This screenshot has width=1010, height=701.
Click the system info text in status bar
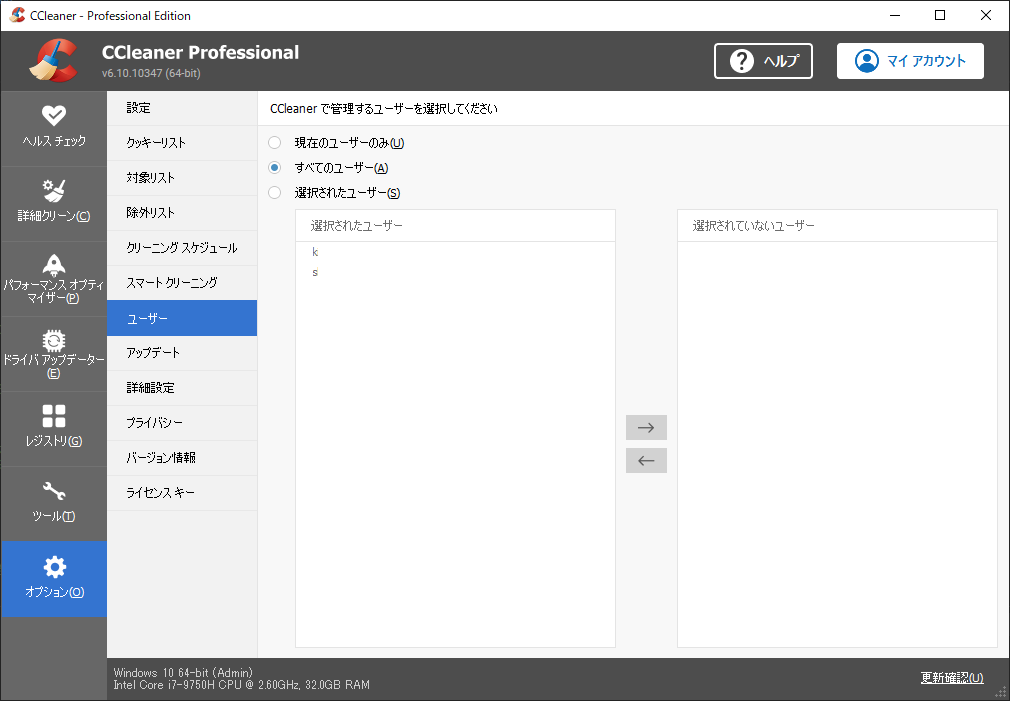click(242, 678)
